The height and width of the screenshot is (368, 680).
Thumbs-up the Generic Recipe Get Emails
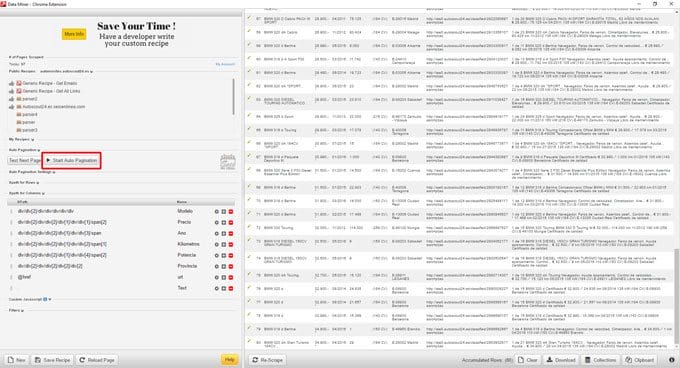click(11, 83)
